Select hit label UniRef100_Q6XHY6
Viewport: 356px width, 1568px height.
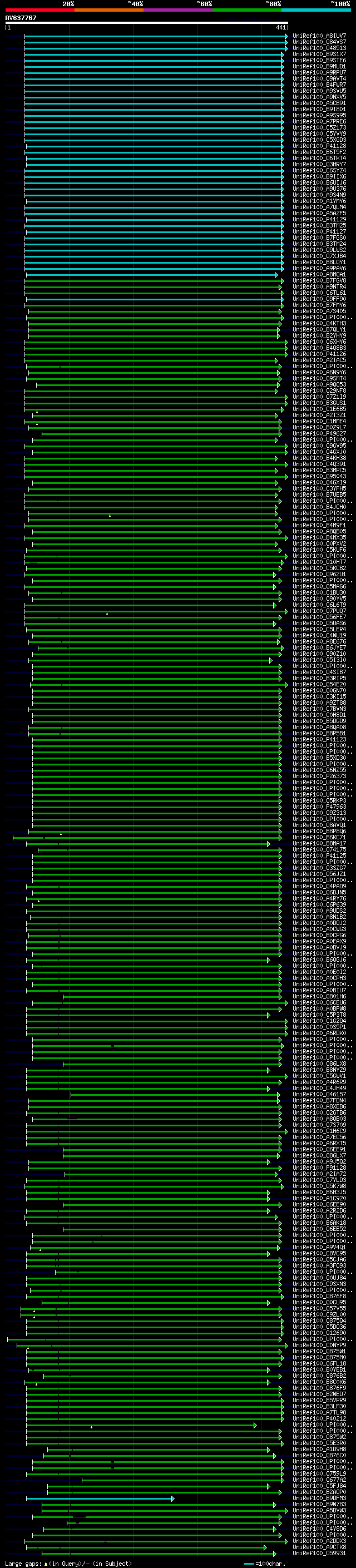tap(319, 342)
